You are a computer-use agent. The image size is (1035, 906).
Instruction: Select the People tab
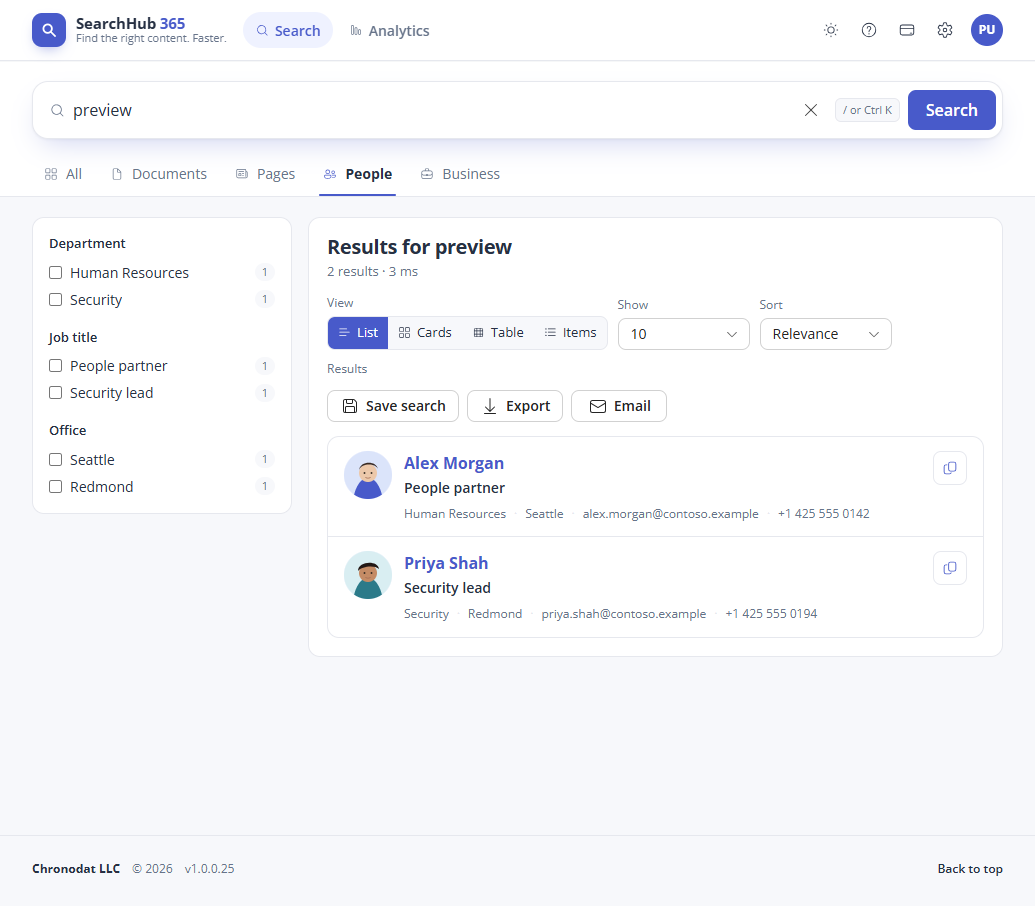coord(358,174)
